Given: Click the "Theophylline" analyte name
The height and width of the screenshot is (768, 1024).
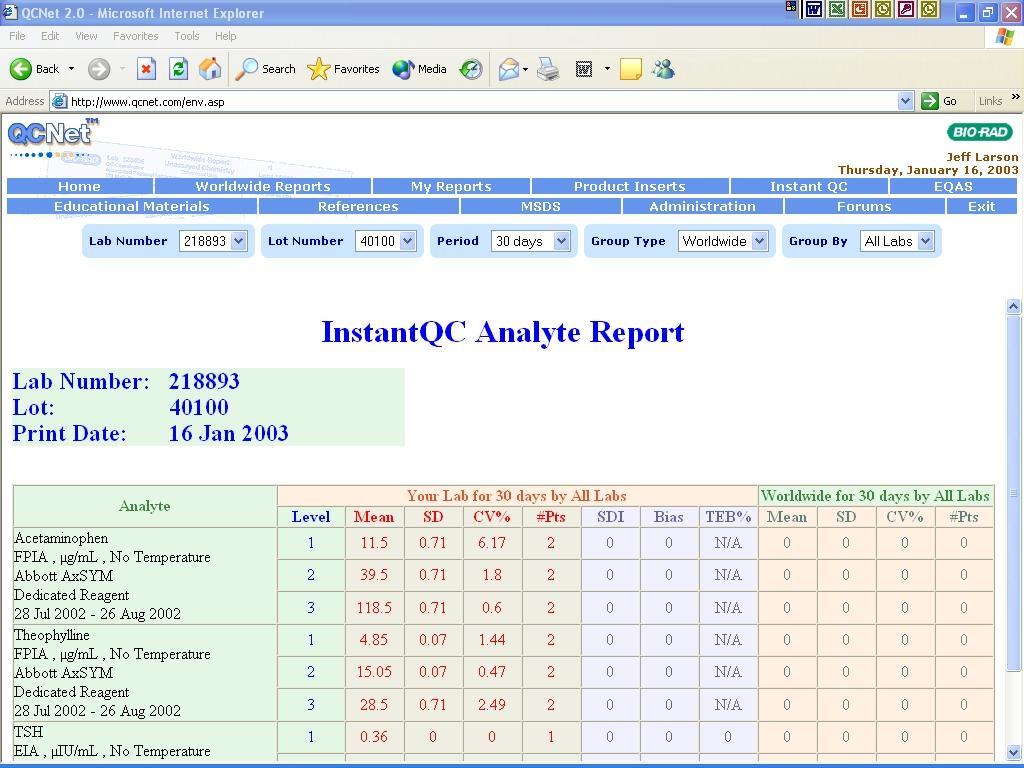Looking at the screenshot, I should pyautogui.click(x=52, y=635).
